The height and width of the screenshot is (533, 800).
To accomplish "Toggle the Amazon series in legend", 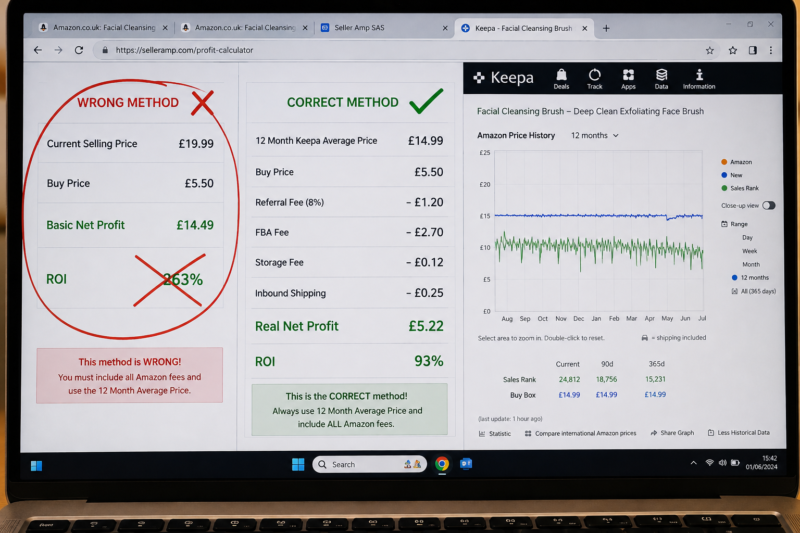I will [736, 162].
